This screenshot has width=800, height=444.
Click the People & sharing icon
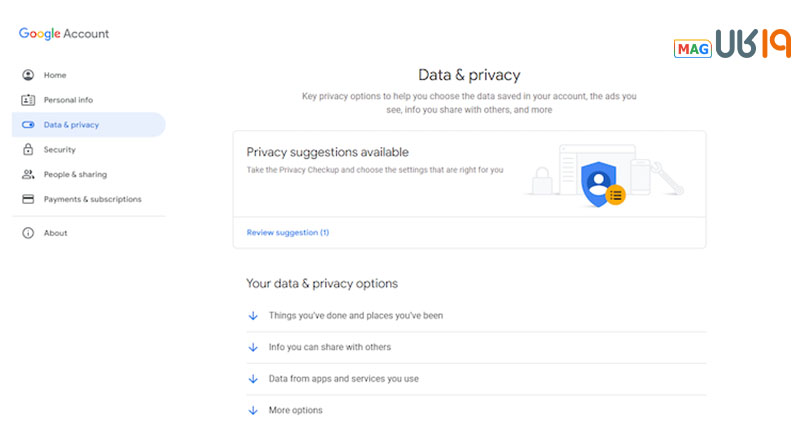tap(28, 174)
